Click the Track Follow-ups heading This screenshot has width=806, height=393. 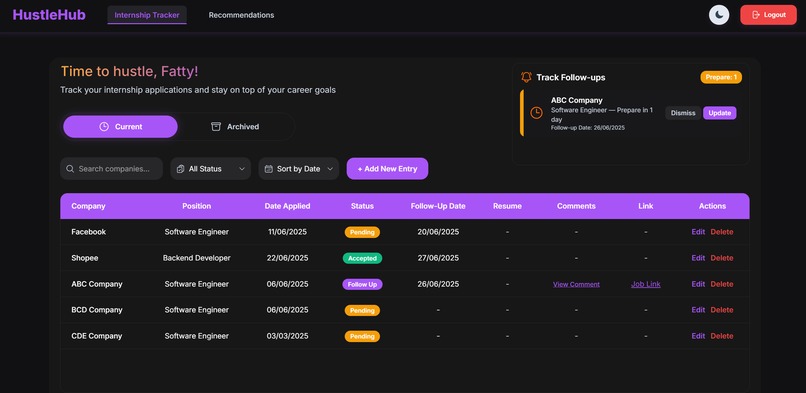pyautogui.click(x=571, y=77)
